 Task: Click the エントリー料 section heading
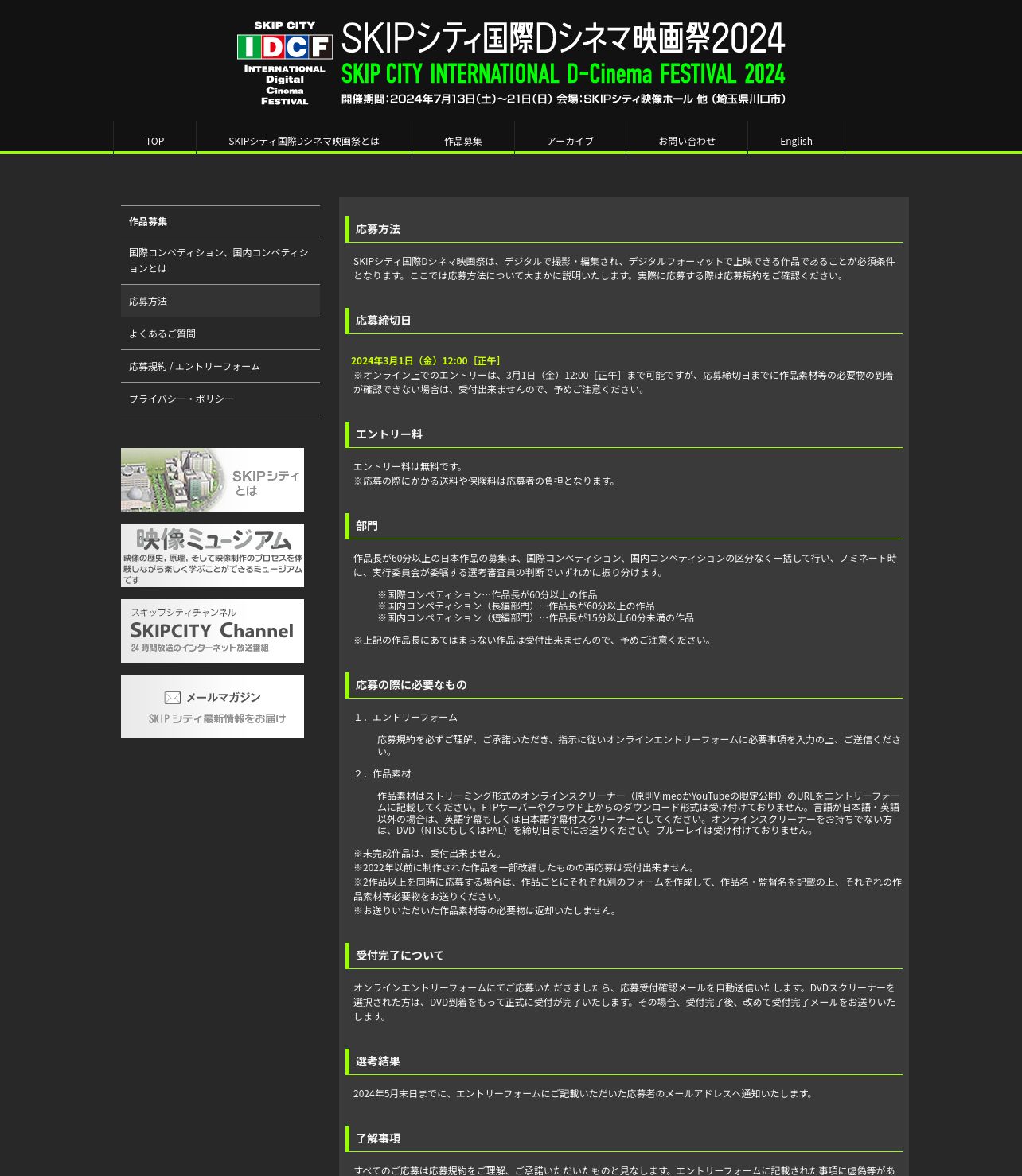(x=389, y=434)
